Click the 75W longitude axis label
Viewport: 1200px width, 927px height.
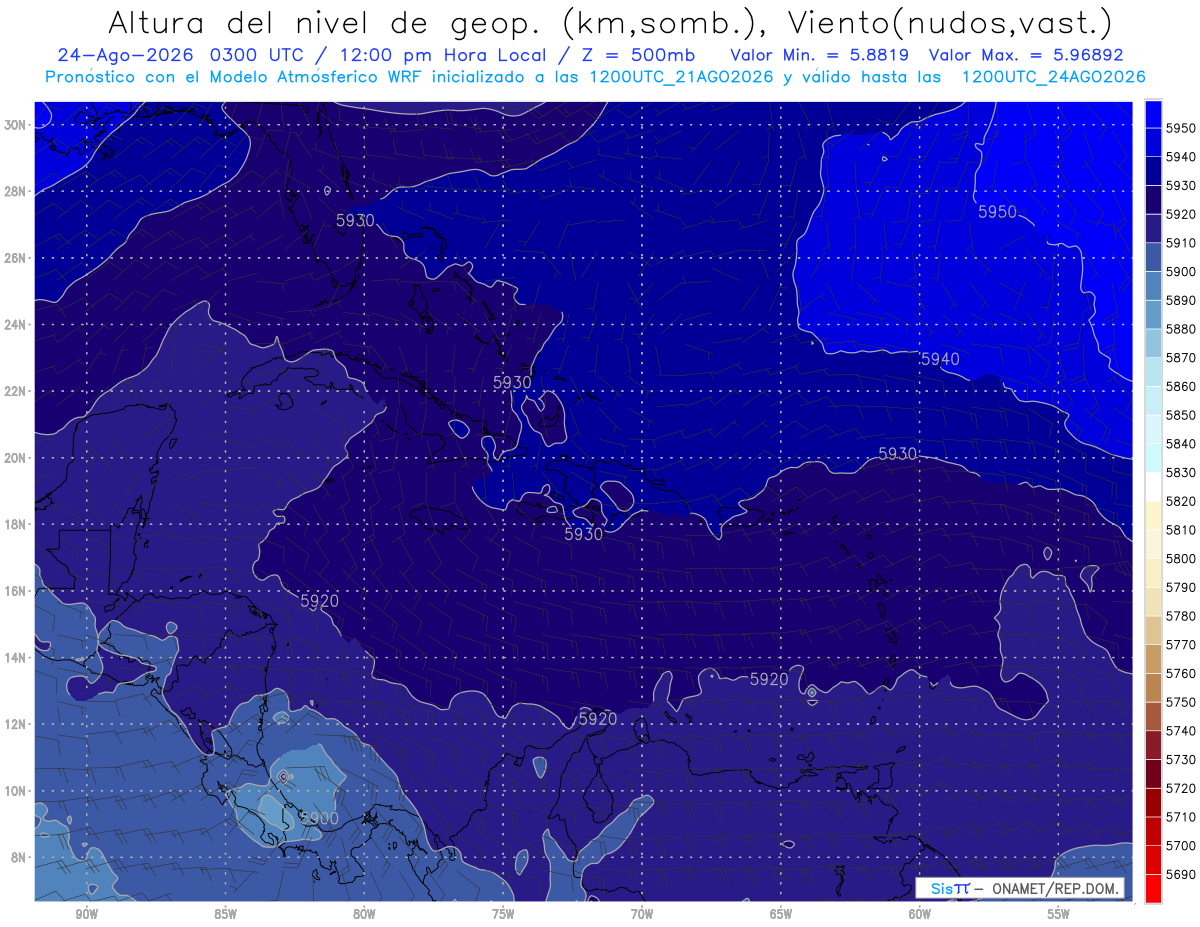click(503, 914)
